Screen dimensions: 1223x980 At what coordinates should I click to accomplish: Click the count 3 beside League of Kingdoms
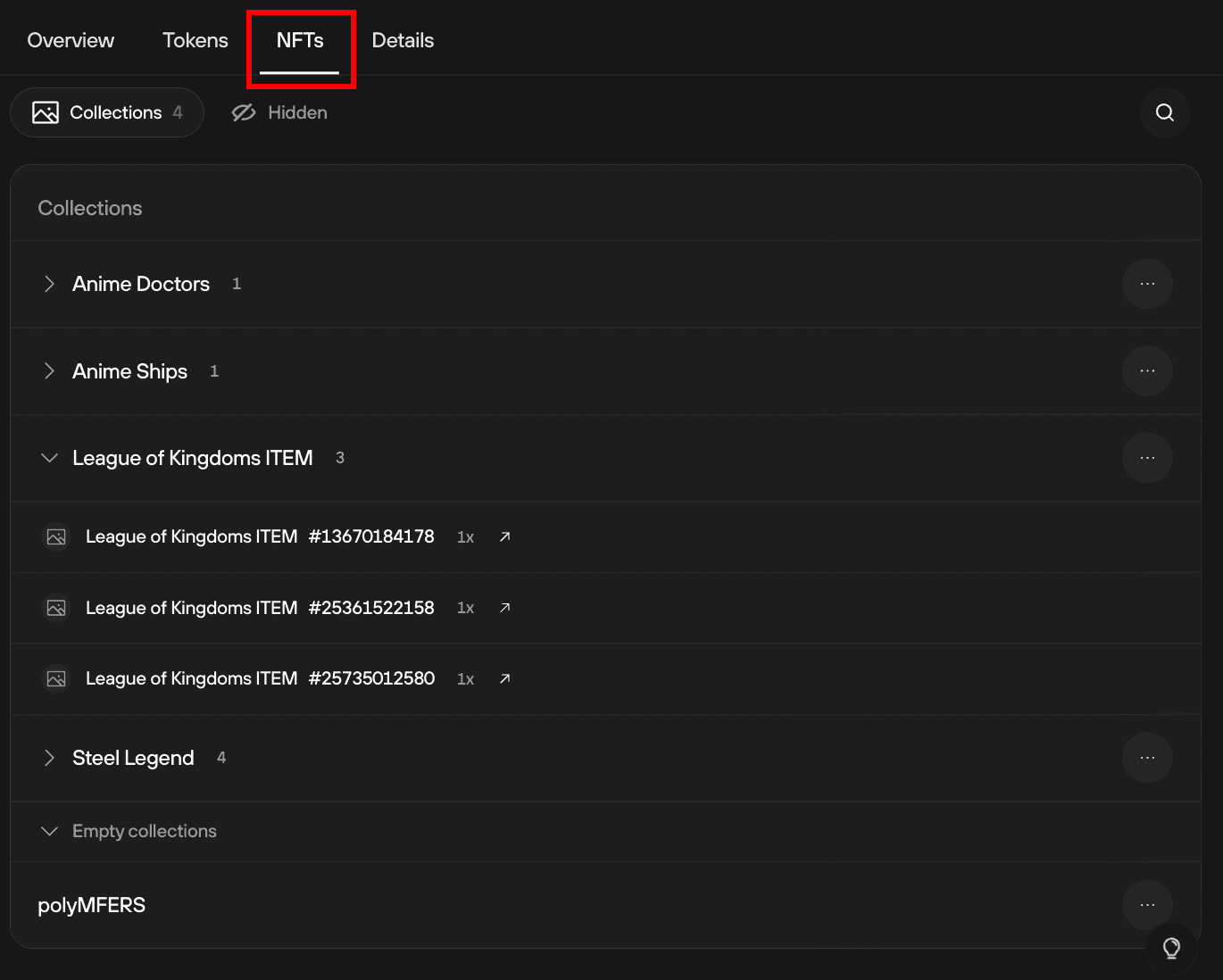point(340,458)
